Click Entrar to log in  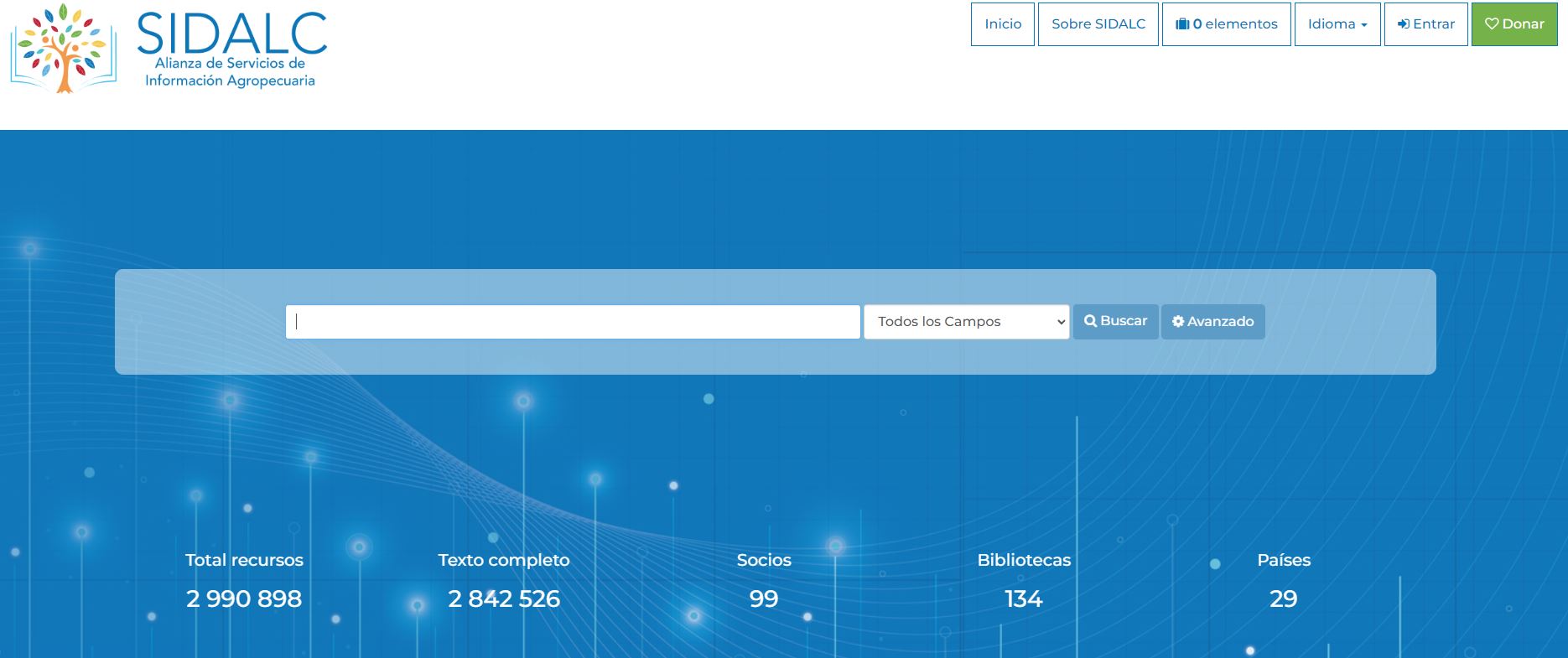1425,24
